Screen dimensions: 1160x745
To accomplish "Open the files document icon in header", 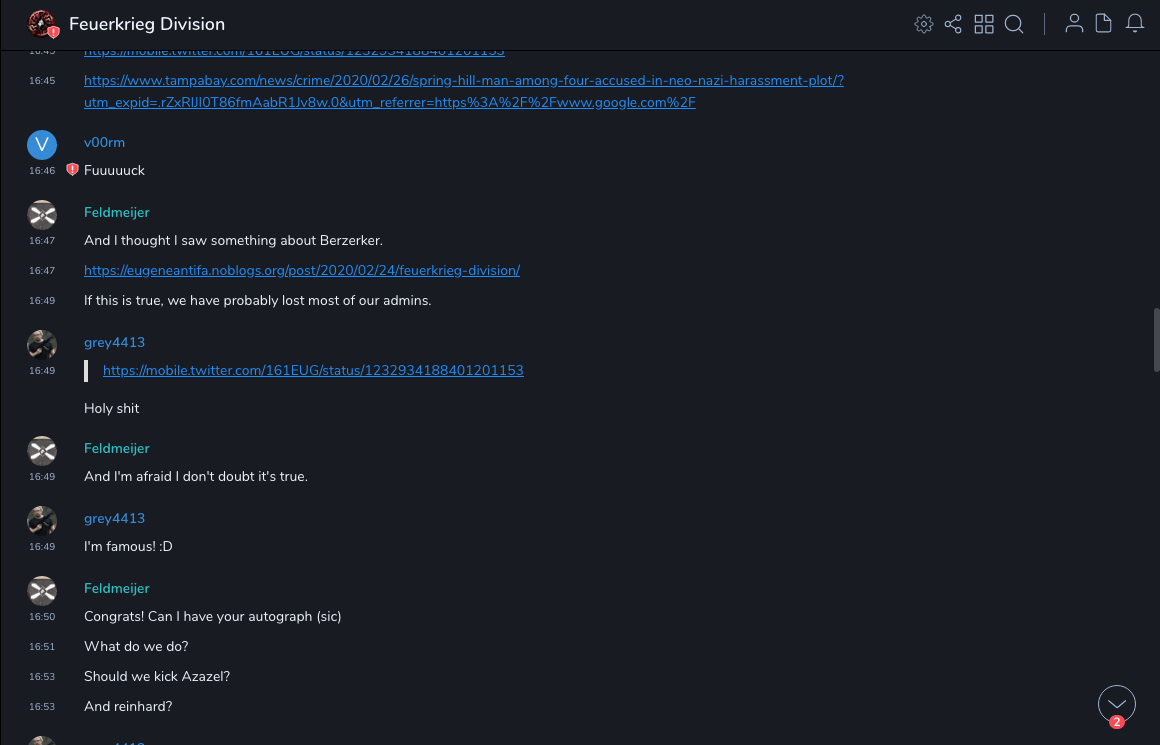I will [1104, 24].
